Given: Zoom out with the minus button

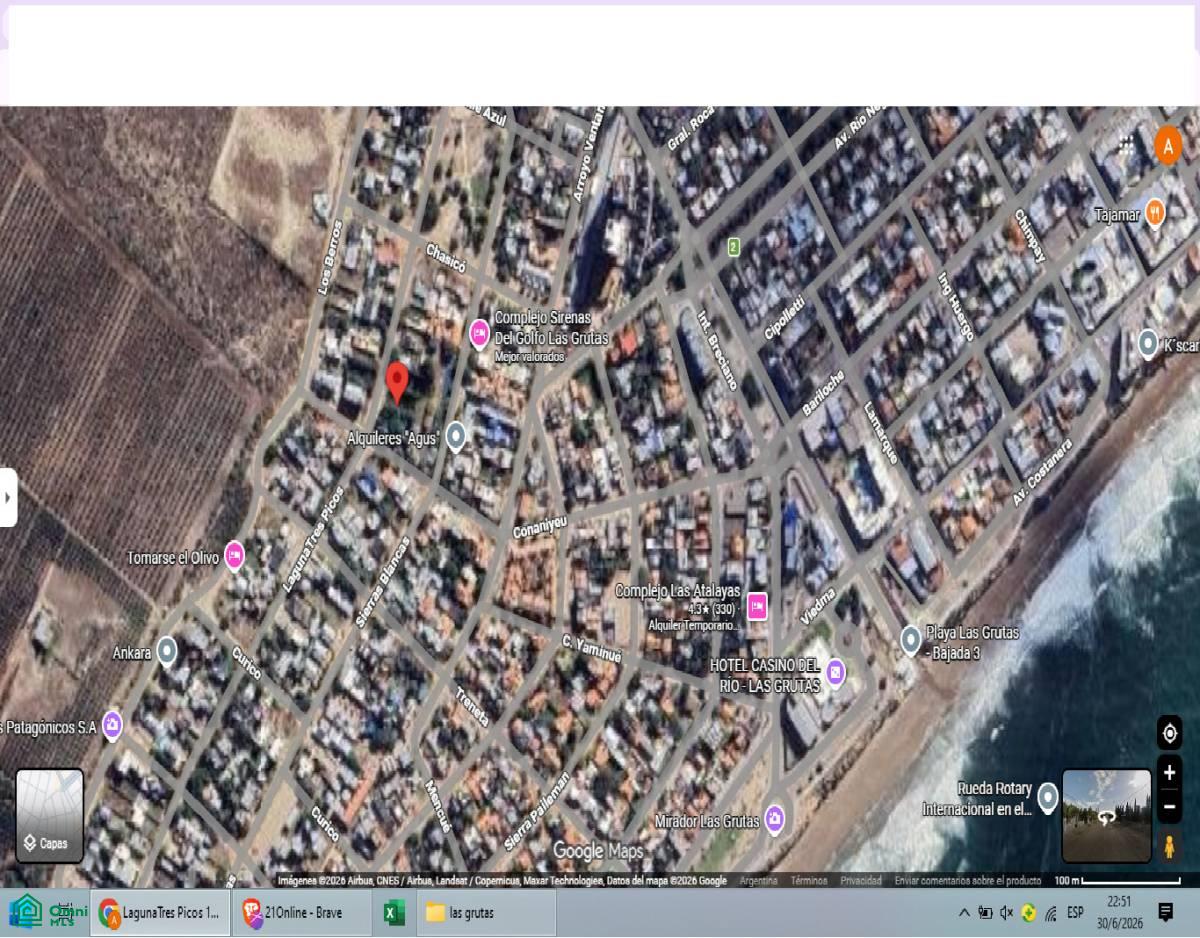Looking at the screenshot, I should [x=1169, y=805].
